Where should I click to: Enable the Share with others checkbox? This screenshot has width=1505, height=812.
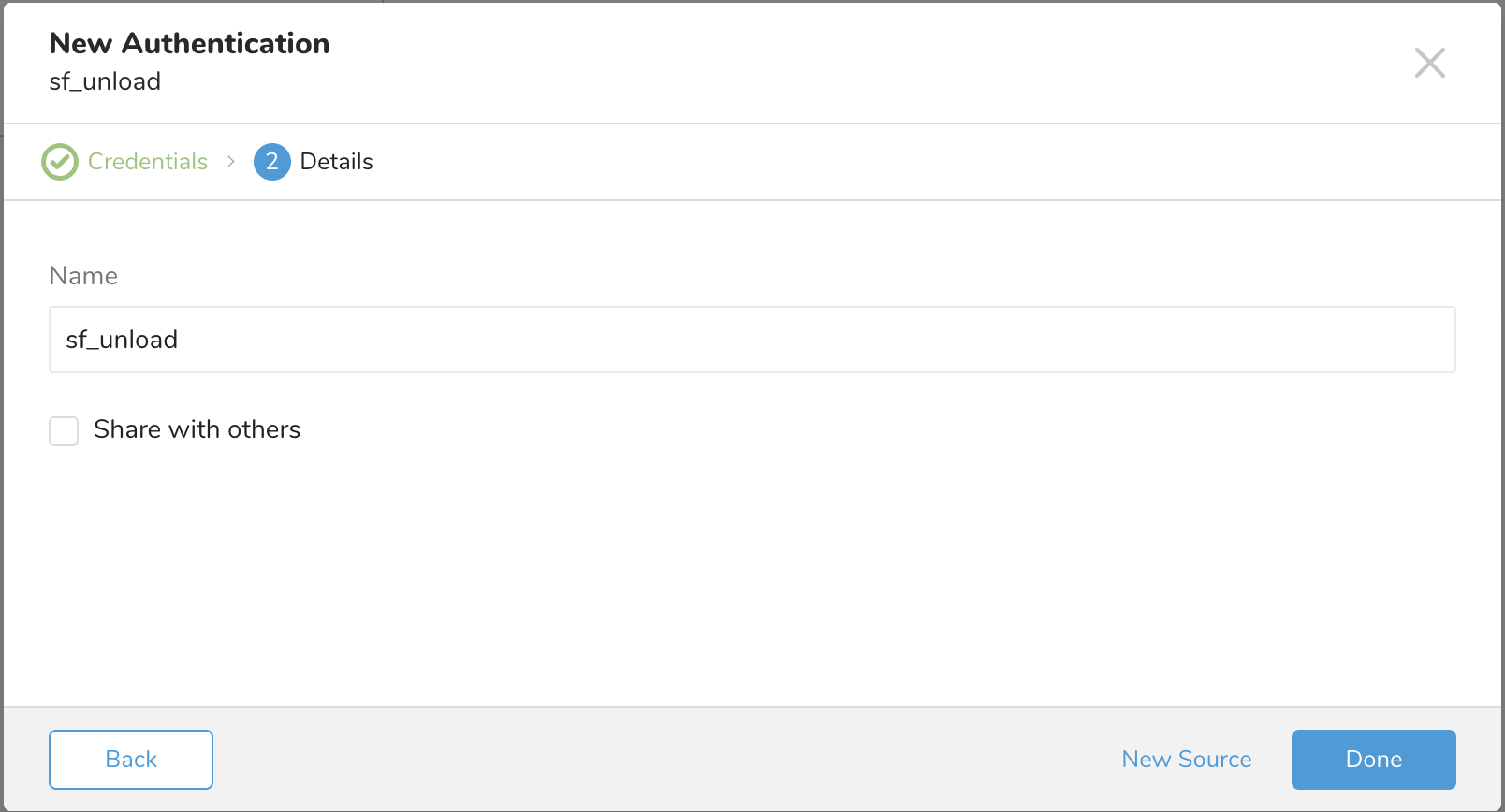point(64,431)
